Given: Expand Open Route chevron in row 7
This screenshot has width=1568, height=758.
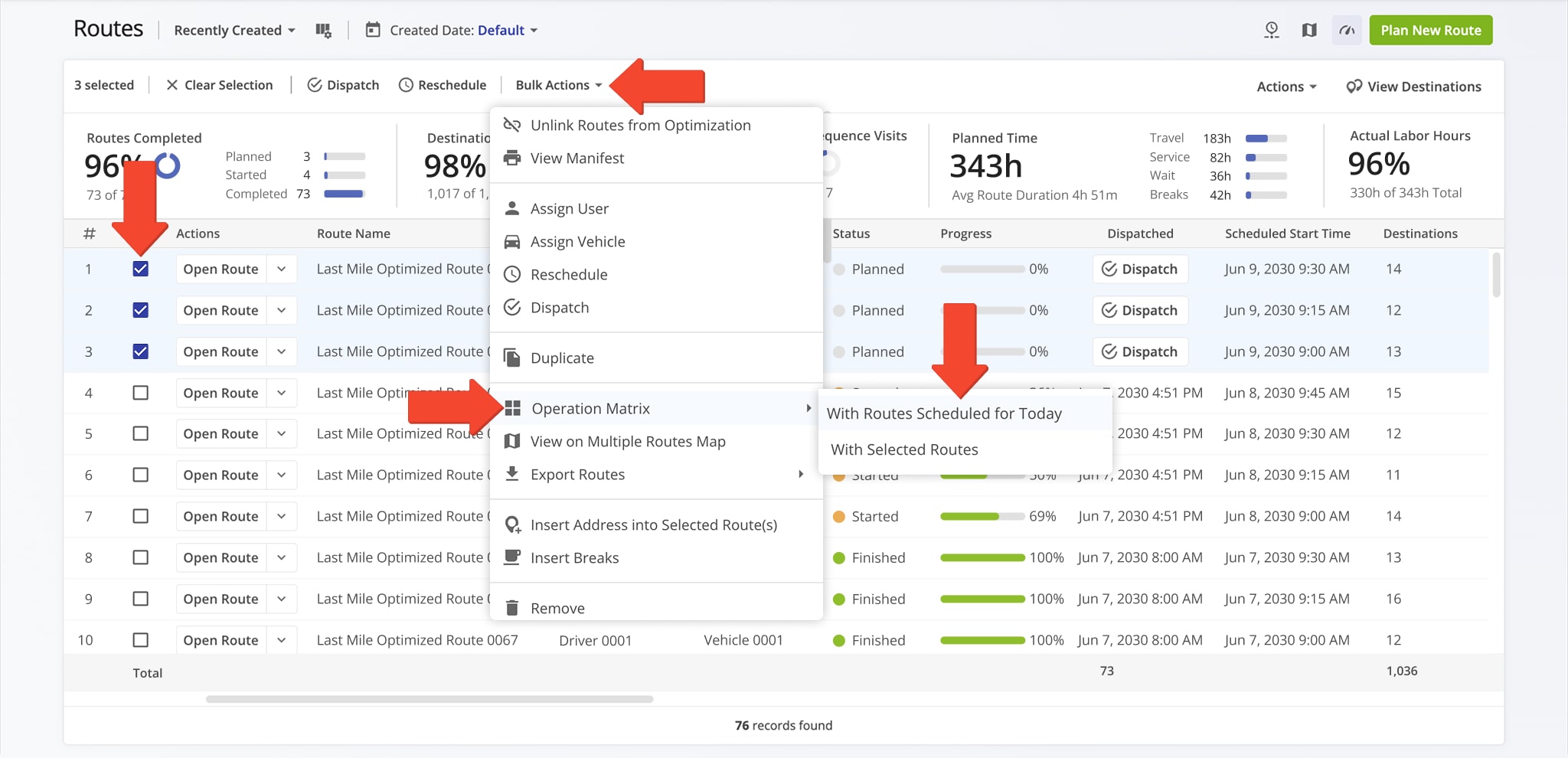Looking at the screenshot, I should [282, 516].
